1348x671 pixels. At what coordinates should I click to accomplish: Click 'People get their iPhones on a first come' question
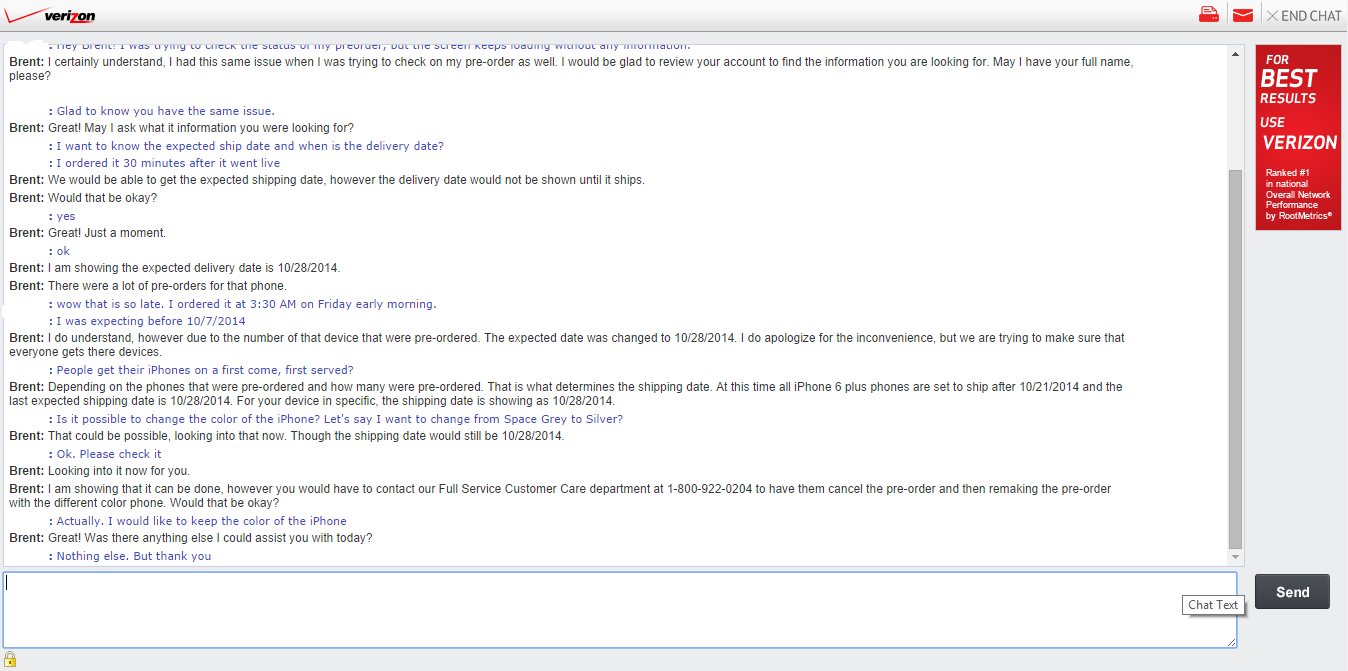(205, 370)
